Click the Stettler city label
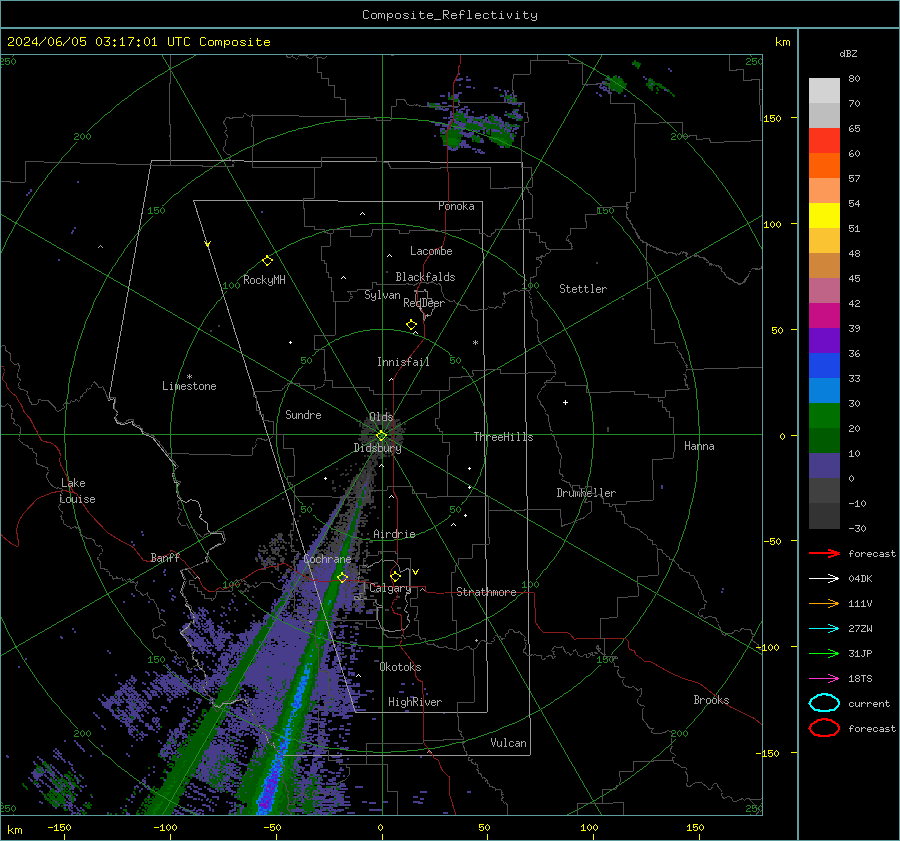 [x=583, y=289]
